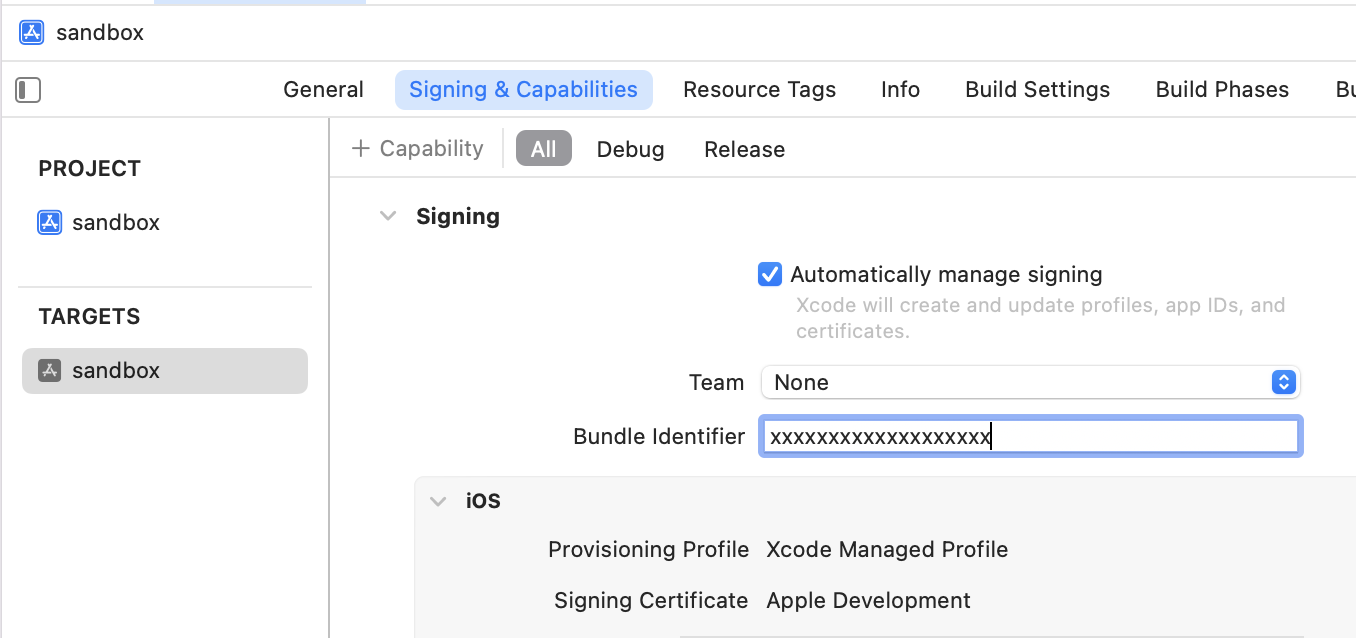Show Debug configuration capabilities

pyautogui.click(x=630, y=149)
